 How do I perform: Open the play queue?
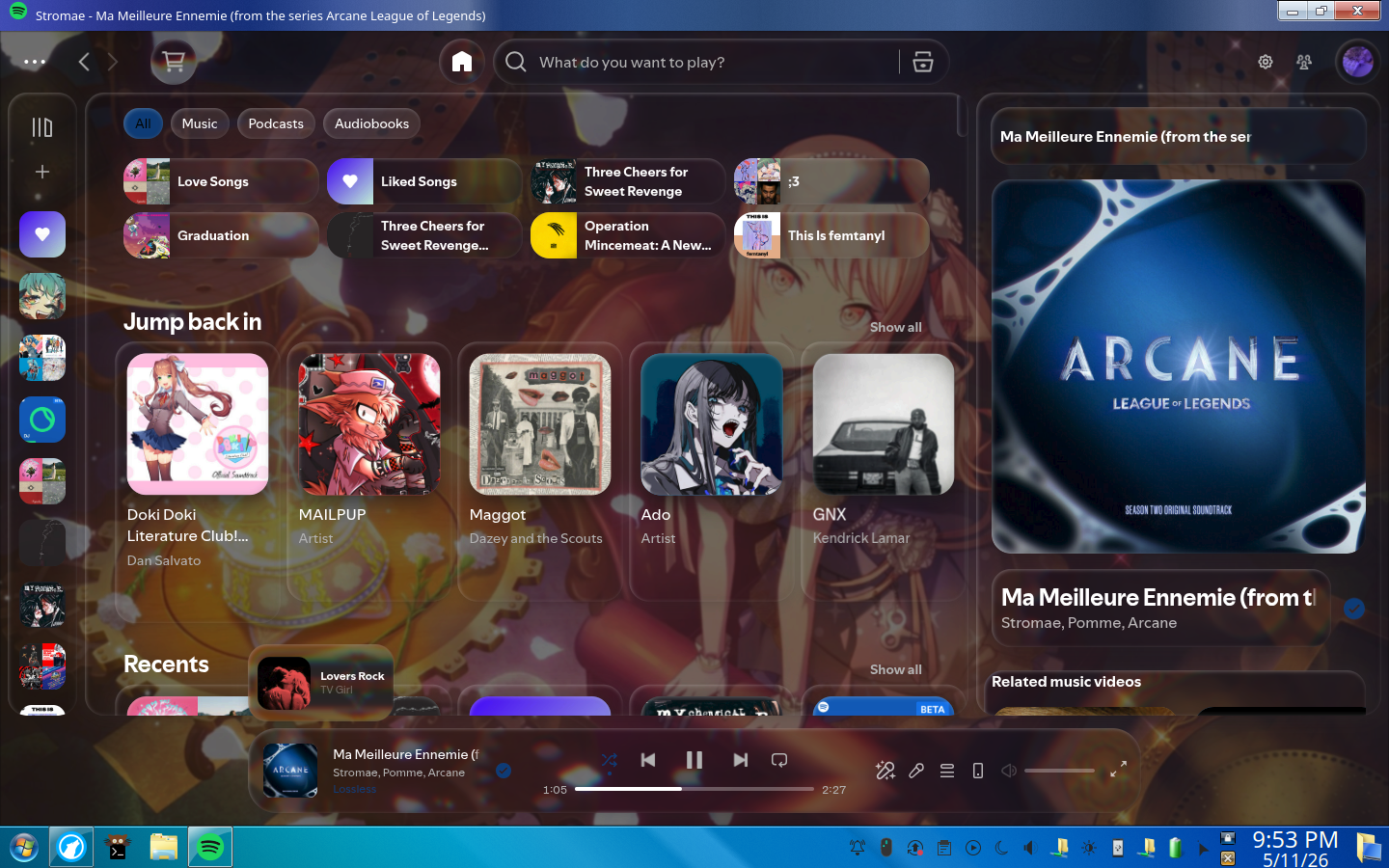coord(947,771)
